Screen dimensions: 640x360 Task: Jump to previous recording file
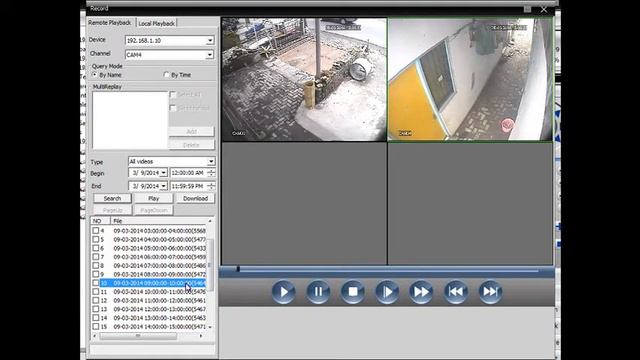456,291
